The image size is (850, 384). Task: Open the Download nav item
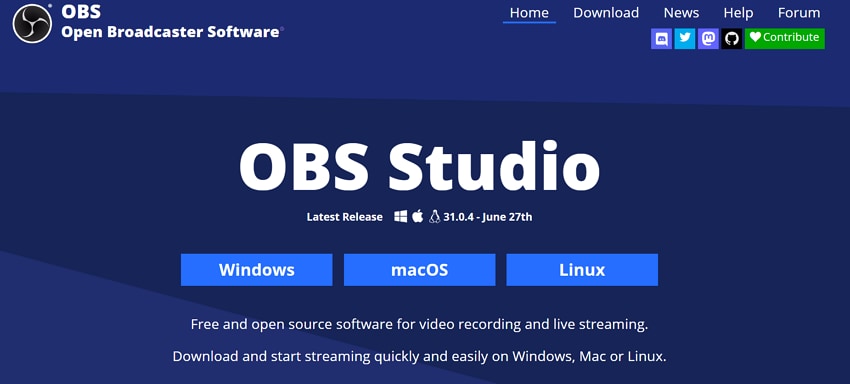click(x=606, y=13)
